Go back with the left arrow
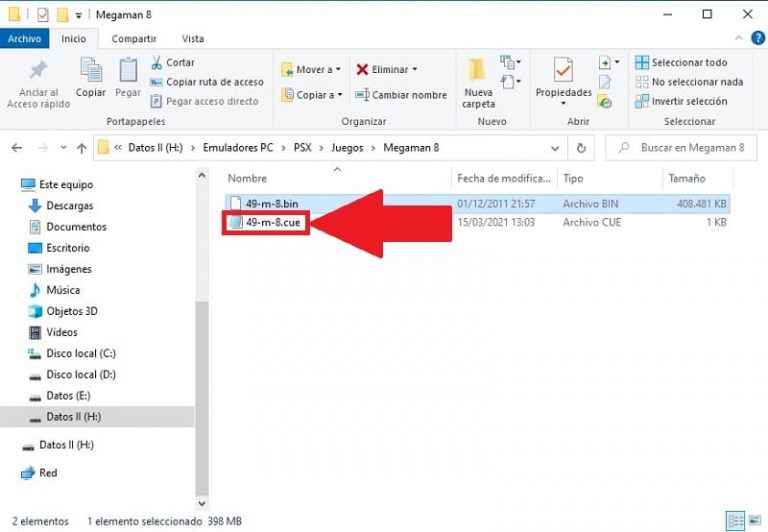The image size is (768, 532). (x=17, y=148)
